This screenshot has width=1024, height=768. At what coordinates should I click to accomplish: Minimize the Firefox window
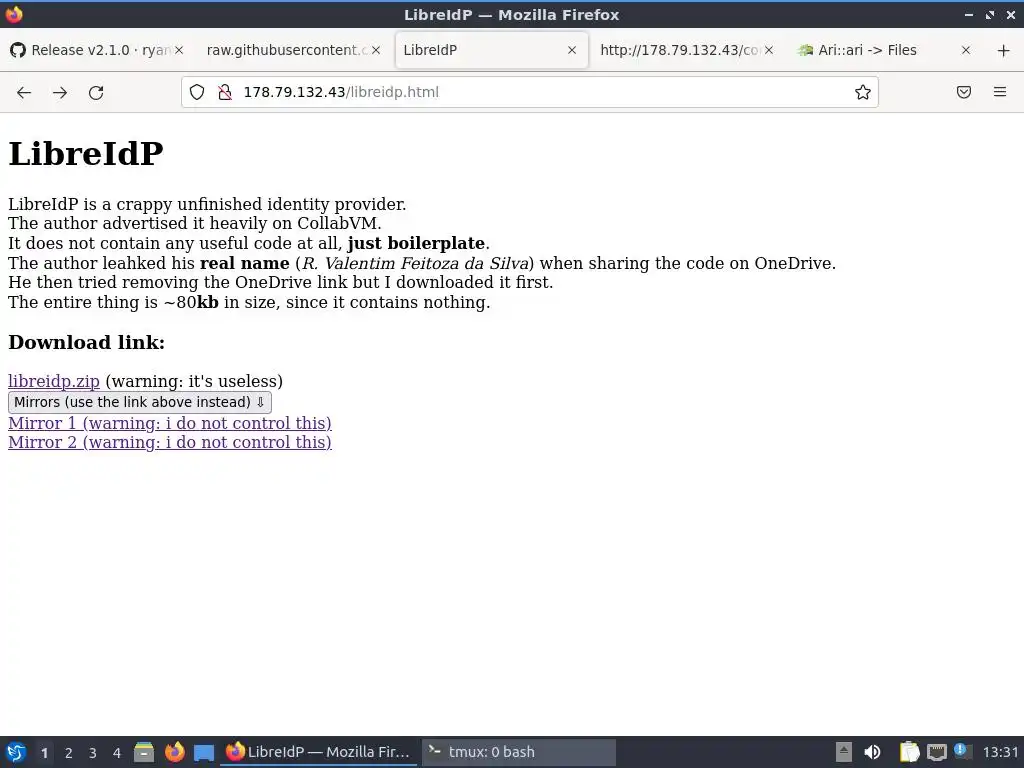(x=969, y=14)
